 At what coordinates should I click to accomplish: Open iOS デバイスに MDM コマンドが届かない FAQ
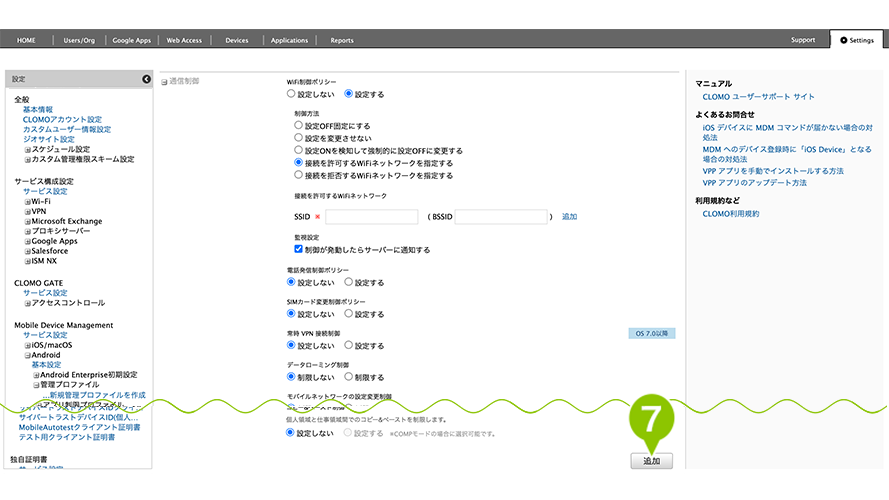tap(788, 133)
